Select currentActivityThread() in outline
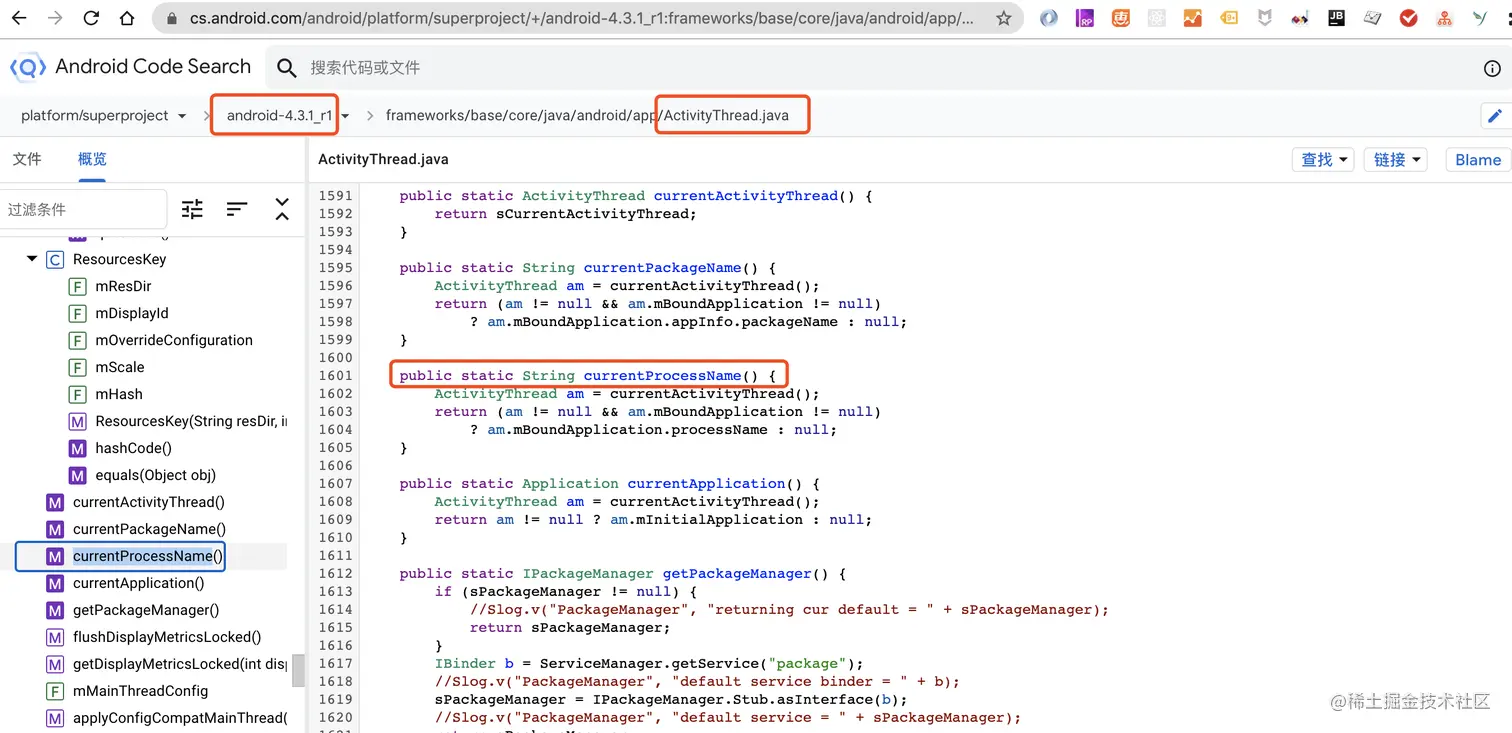 pos(148,502)
